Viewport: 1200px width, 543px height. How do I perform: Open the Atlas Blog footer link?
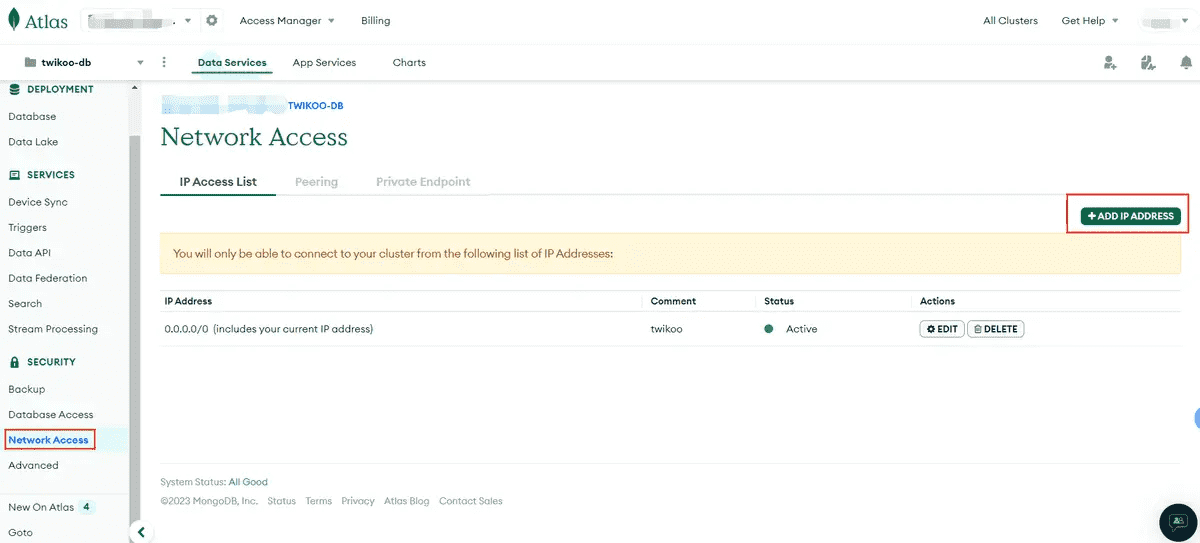(406, 501)
